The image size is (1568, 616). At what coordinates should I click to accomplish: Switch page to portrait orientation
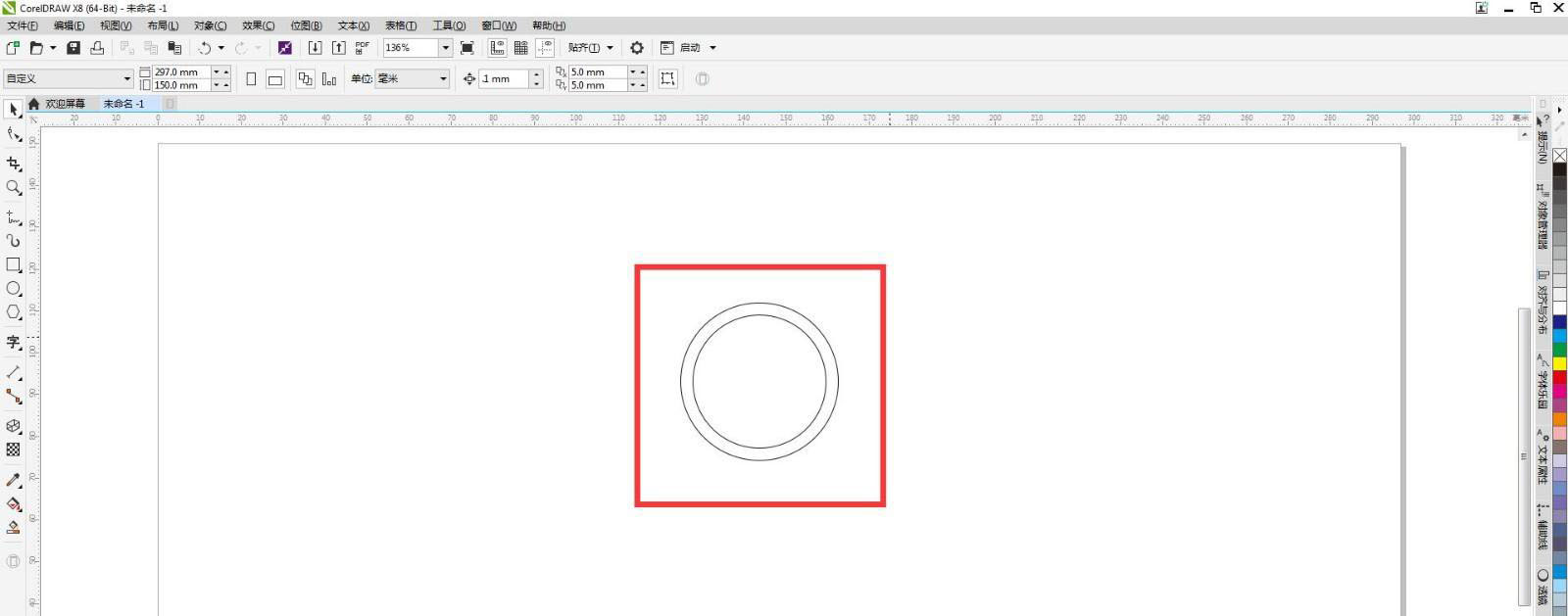tap(251, 79)
